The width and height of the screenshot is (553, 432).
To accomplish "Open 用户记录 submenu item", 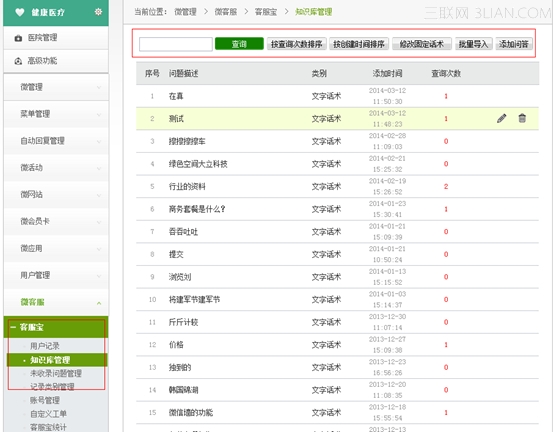I will point(45,346).
